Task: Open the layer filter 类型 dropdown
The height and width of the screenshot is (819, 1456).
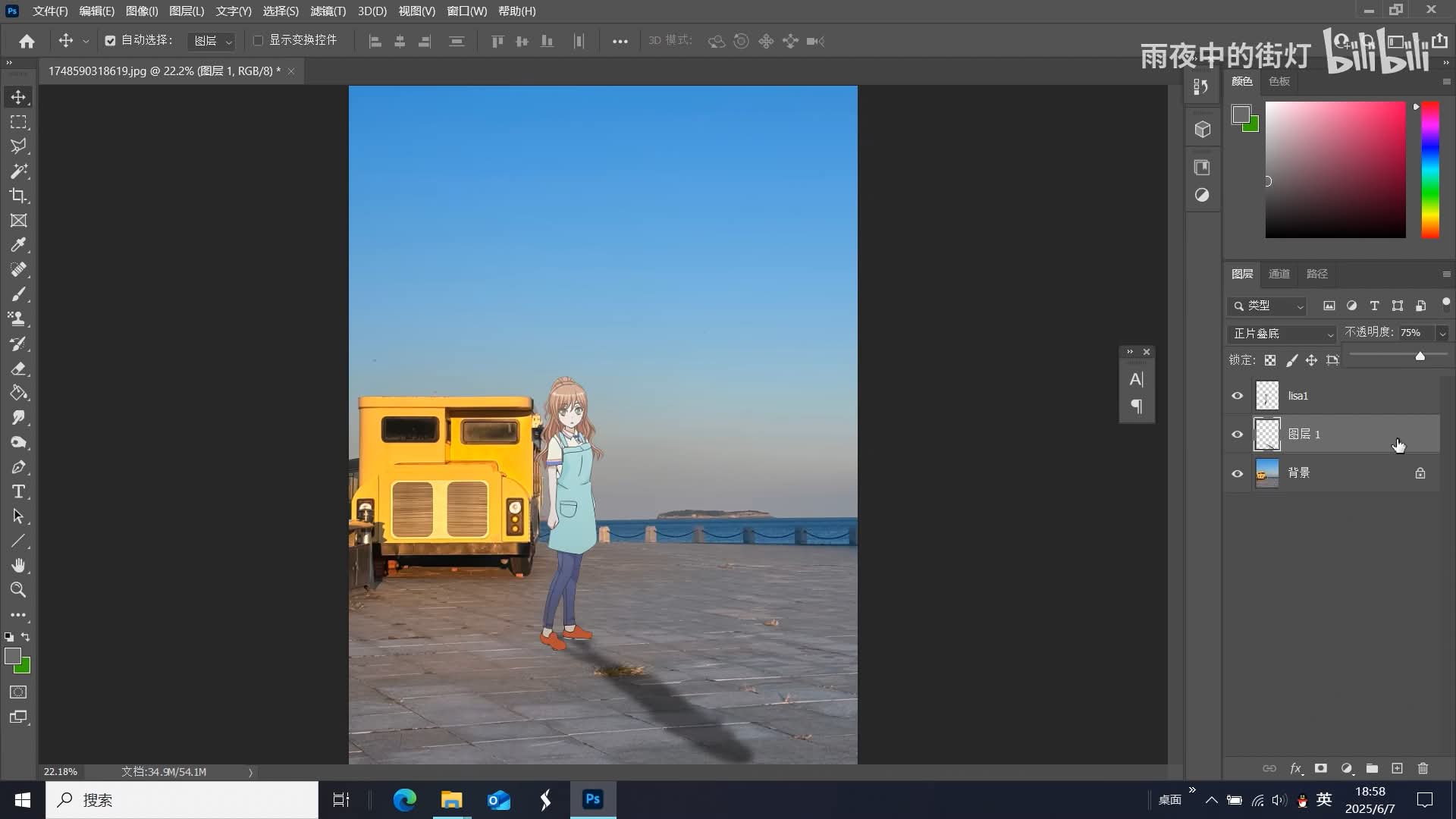Action: point(1267,306)
